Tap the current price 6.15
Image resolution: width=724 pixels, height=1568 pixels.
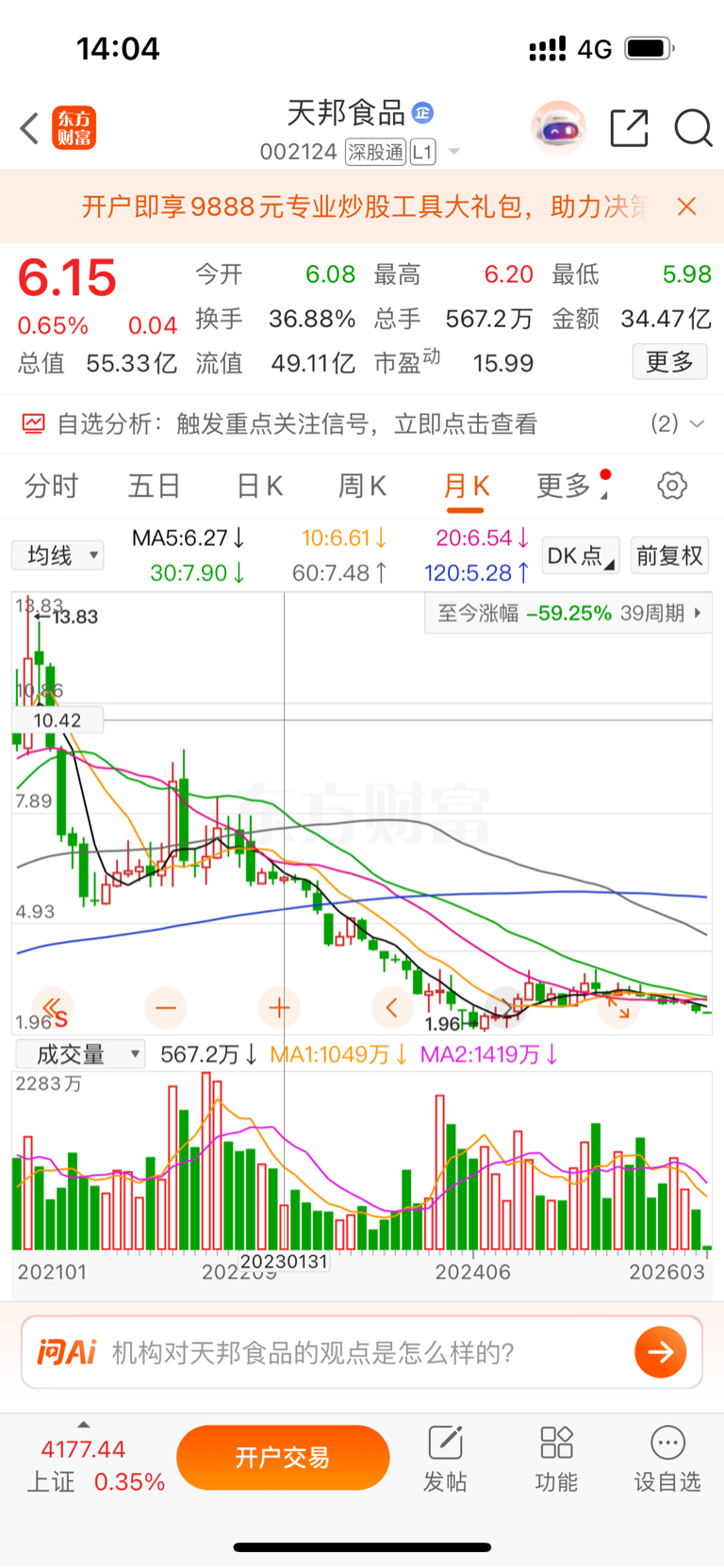67,278
